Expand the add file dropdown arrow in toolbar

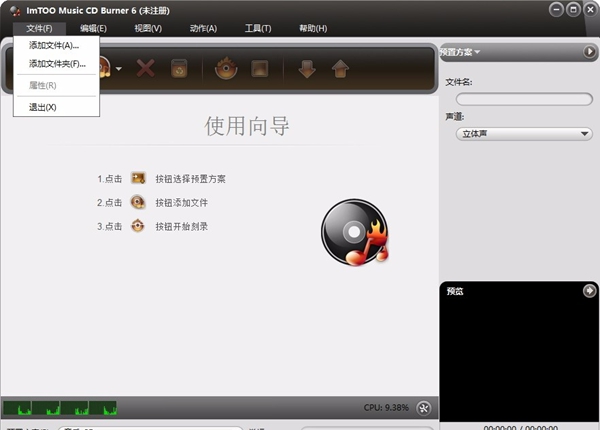119,69
